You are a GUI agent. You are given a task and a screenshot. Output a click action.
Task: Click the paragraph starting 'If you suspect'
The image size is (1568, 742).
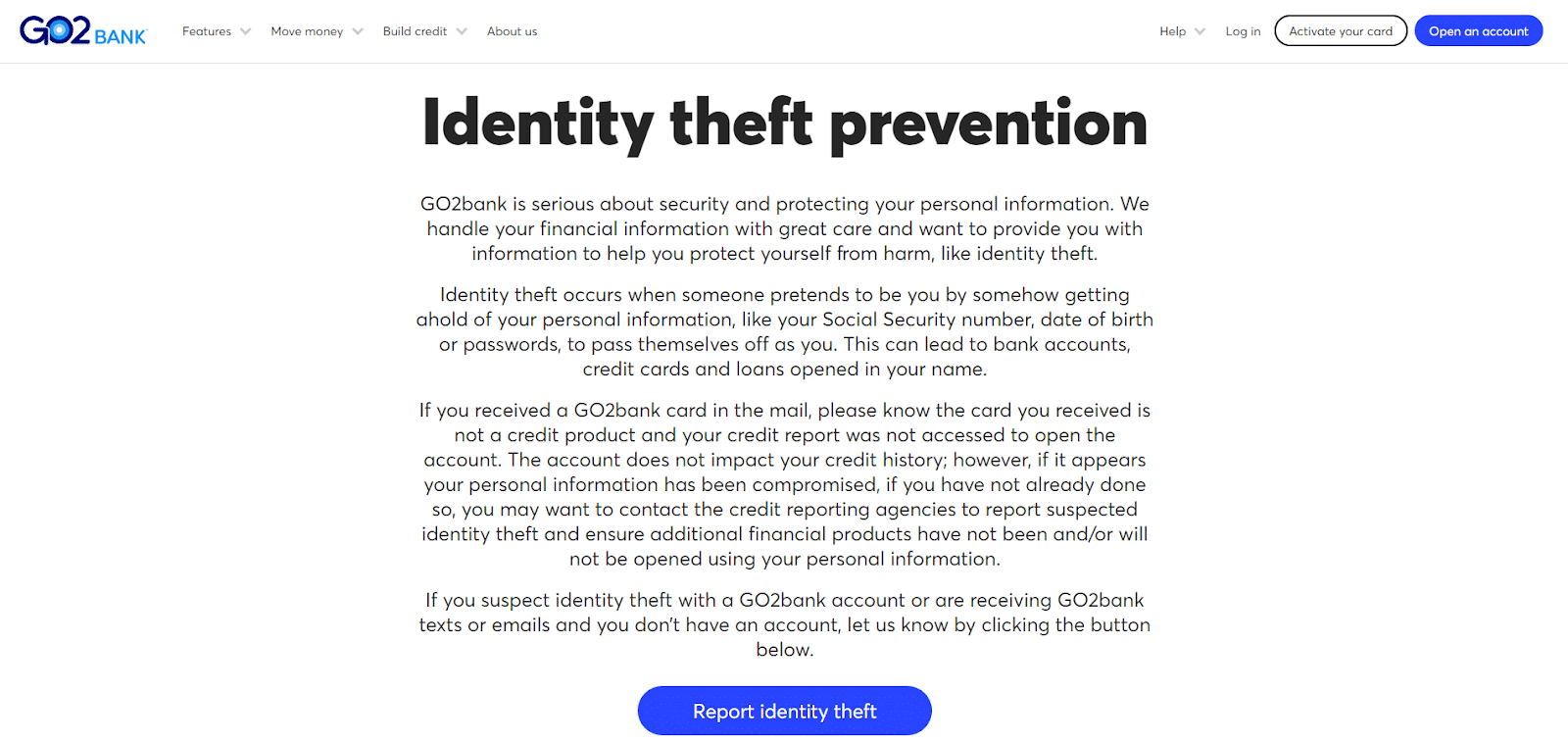point(785,624)
